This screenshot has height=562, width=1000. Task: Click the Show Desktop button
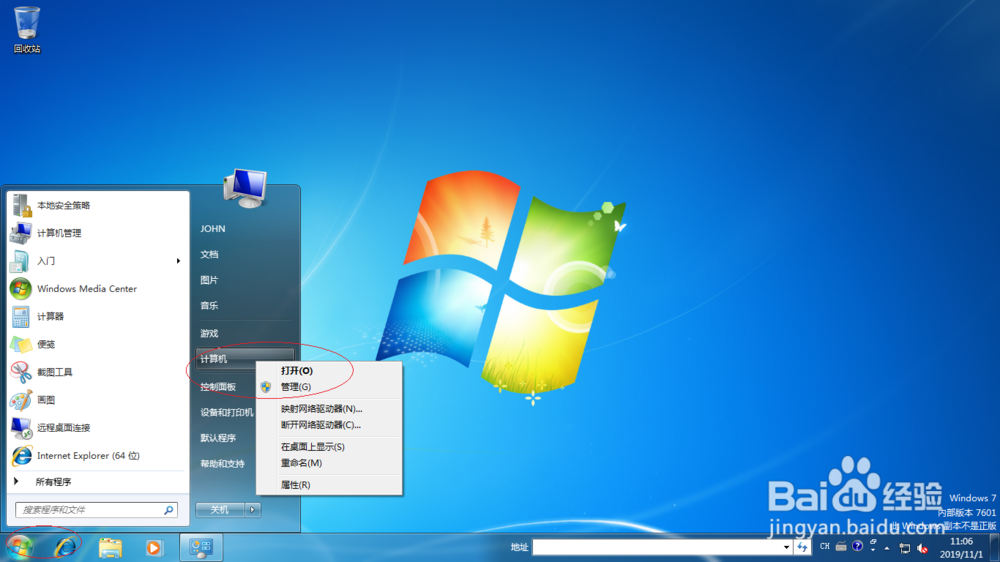tap(995, 548)
